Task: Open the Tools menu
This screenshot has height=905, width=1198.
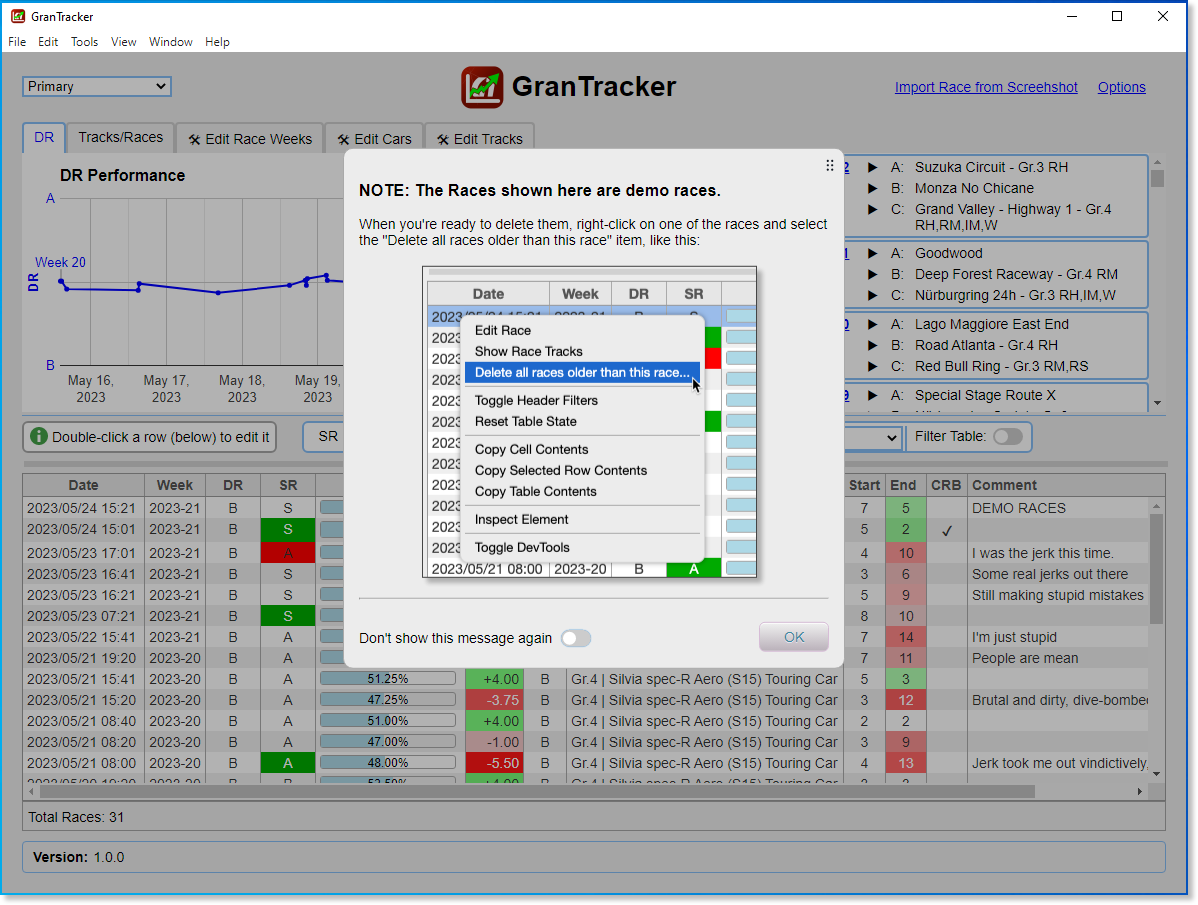Action: coord(84,42)
